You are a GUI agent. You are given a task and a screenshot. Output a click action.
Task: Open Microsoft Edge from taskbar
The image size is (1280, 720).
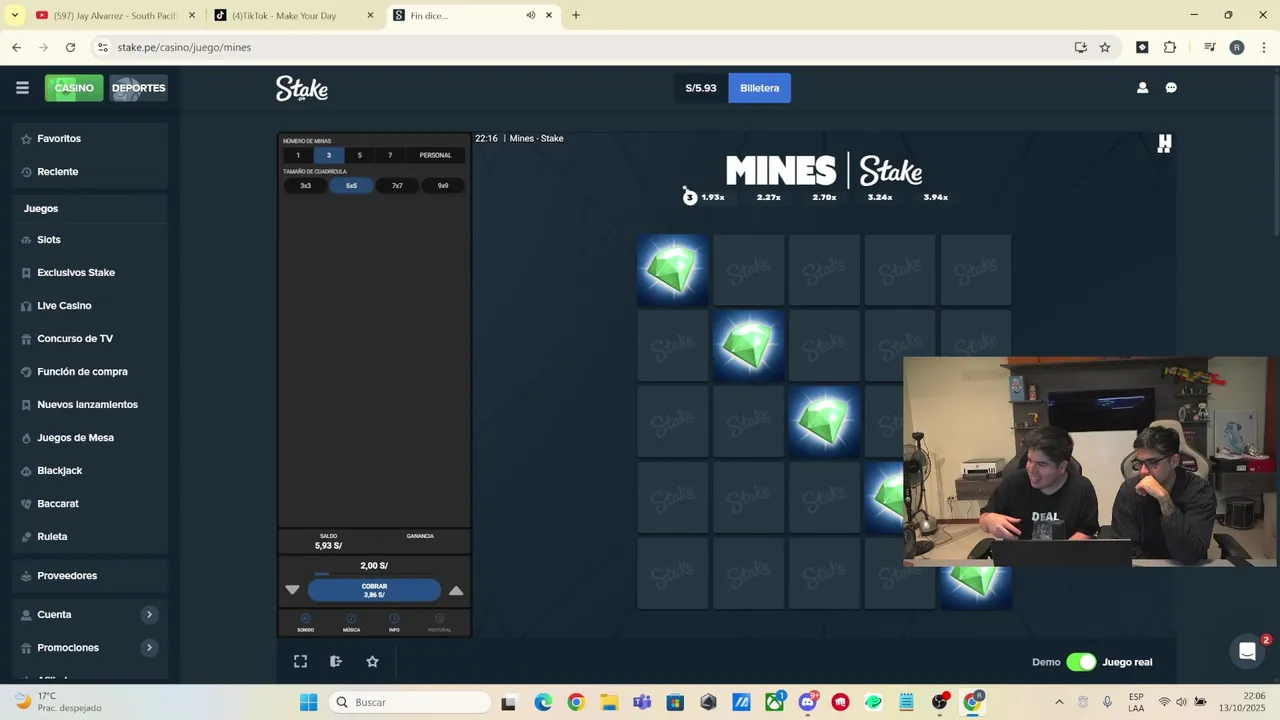pyautogui.click(x=543, y=702)
